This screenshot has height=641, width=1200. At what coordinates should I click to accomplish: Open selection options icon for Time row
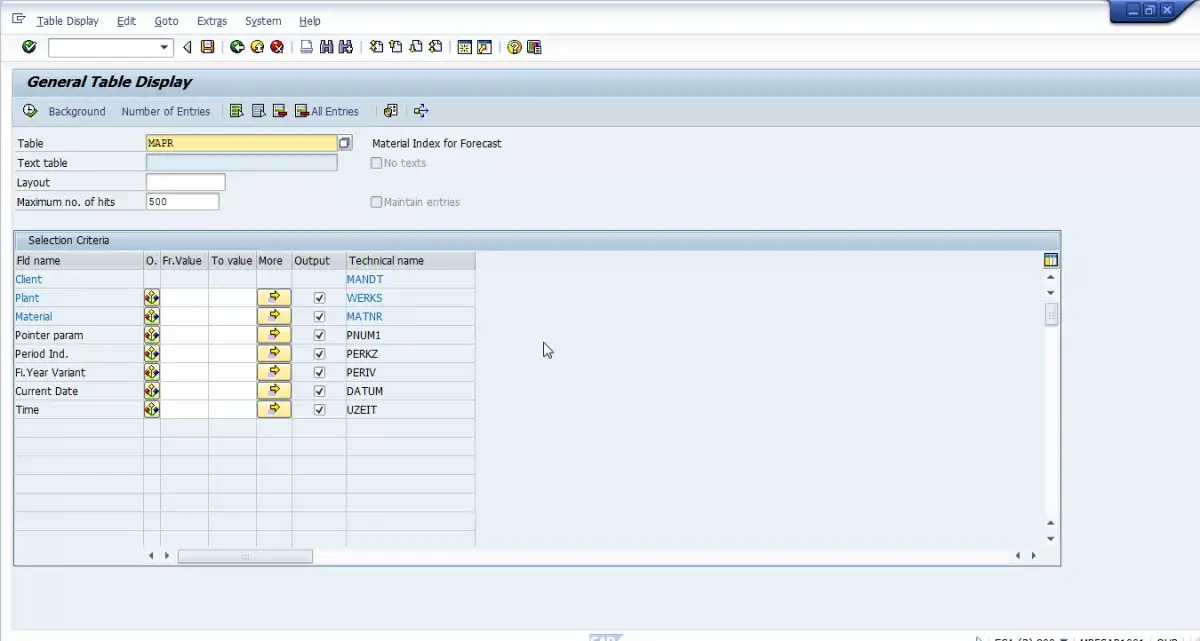(152, 410)
